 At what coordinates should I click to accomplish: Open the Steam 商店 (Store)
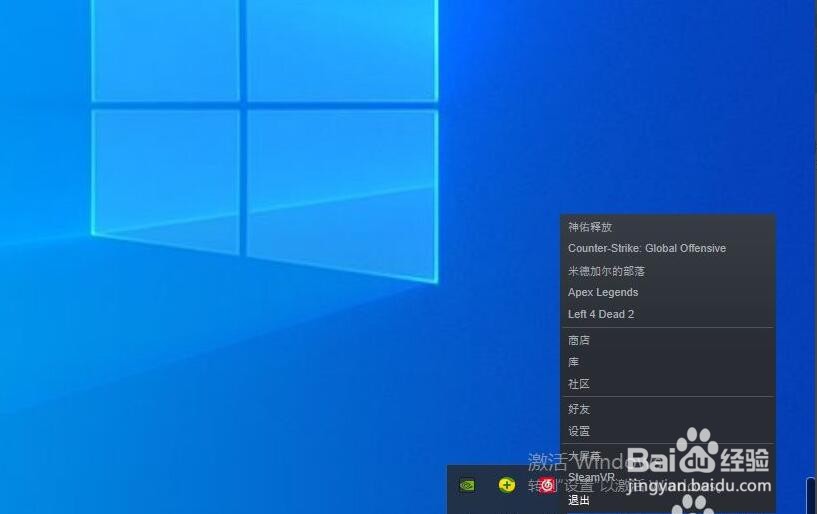tap(579, 340)
